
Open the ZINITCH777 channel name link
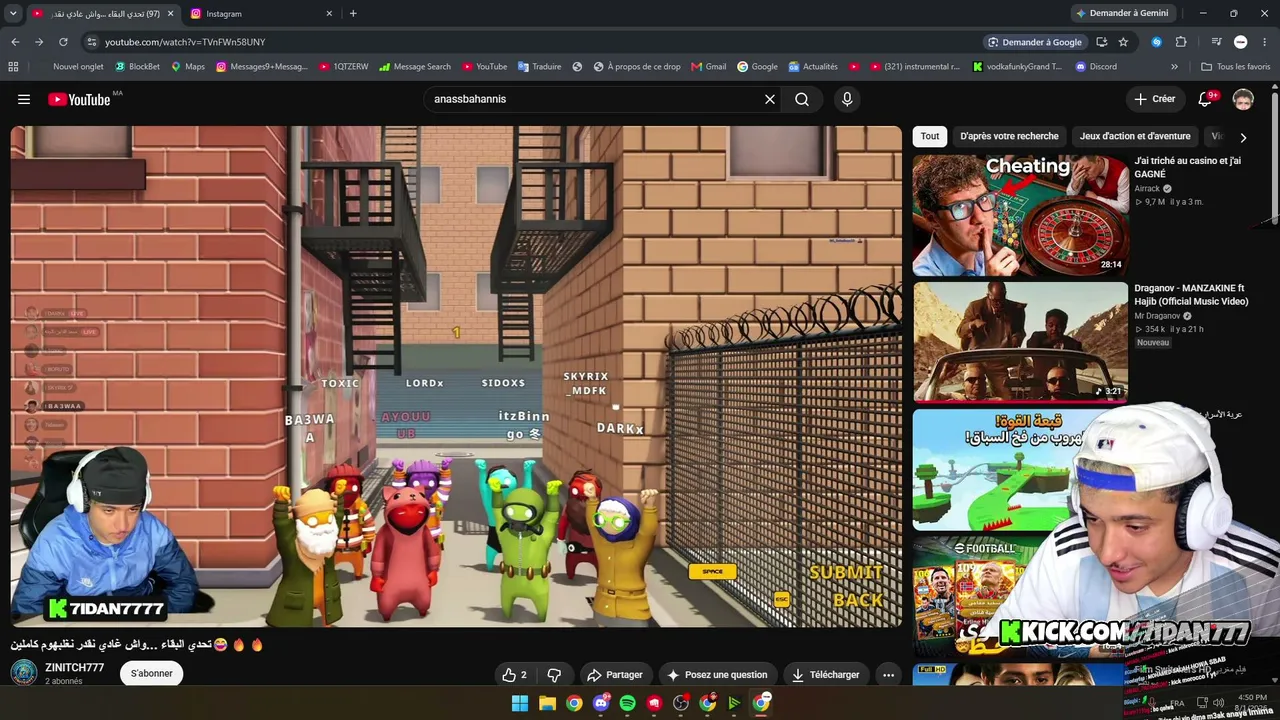click(74, 667)
